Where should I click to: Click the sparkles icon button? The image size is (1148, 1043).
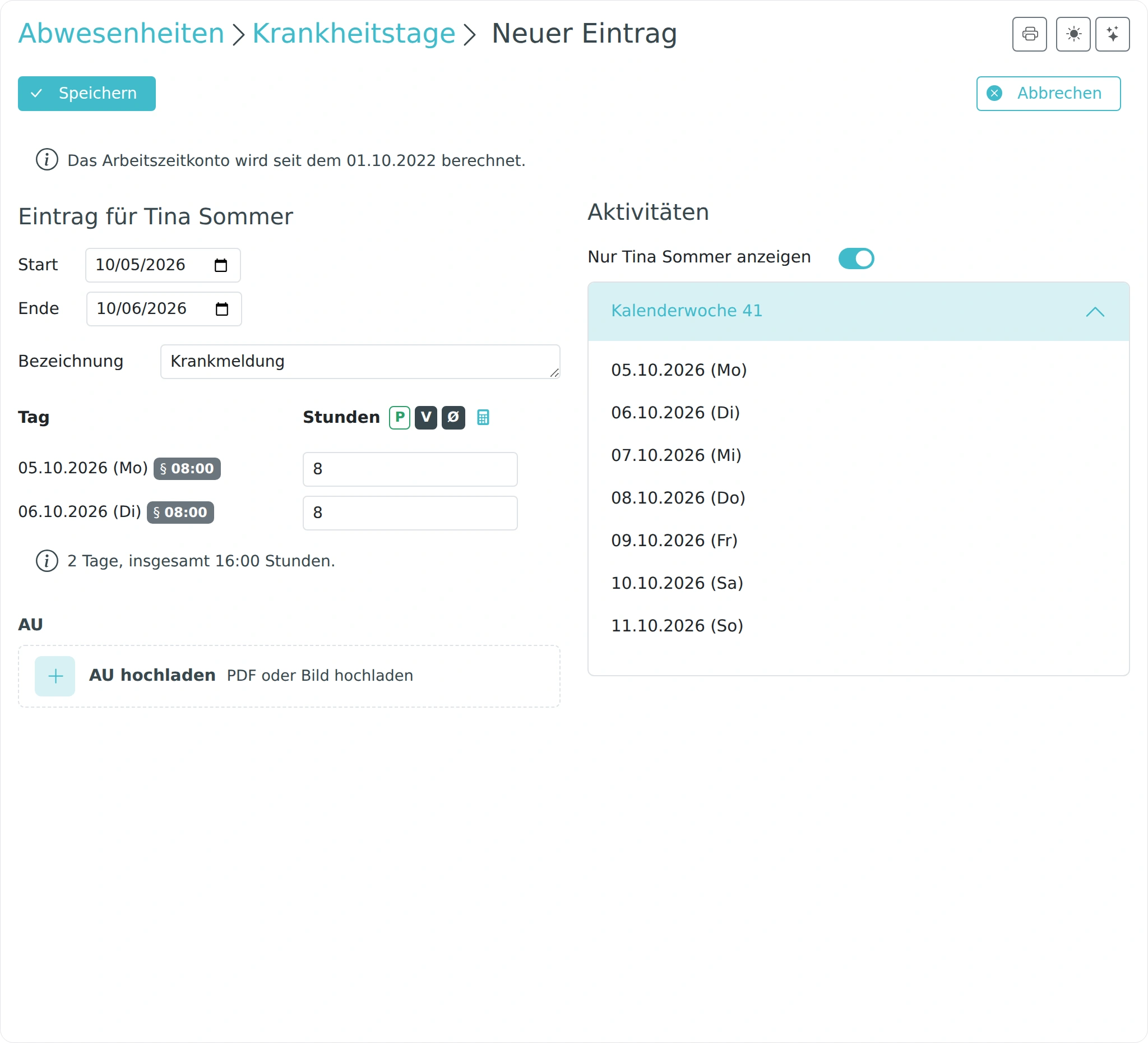pyautogui.click(x=1112, y=34)
